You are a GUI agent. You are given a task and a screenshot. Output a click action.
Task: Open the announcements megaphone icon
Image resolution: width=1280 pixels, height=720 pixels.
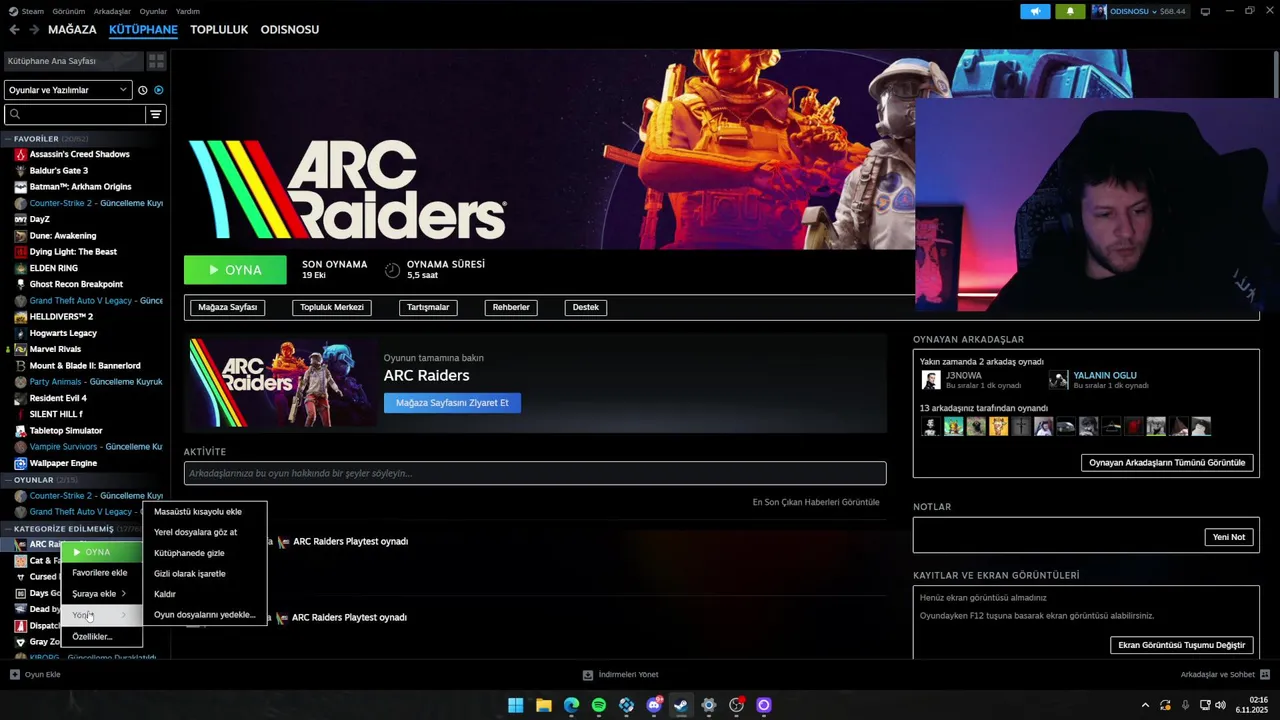click(x=1035, y=11)
